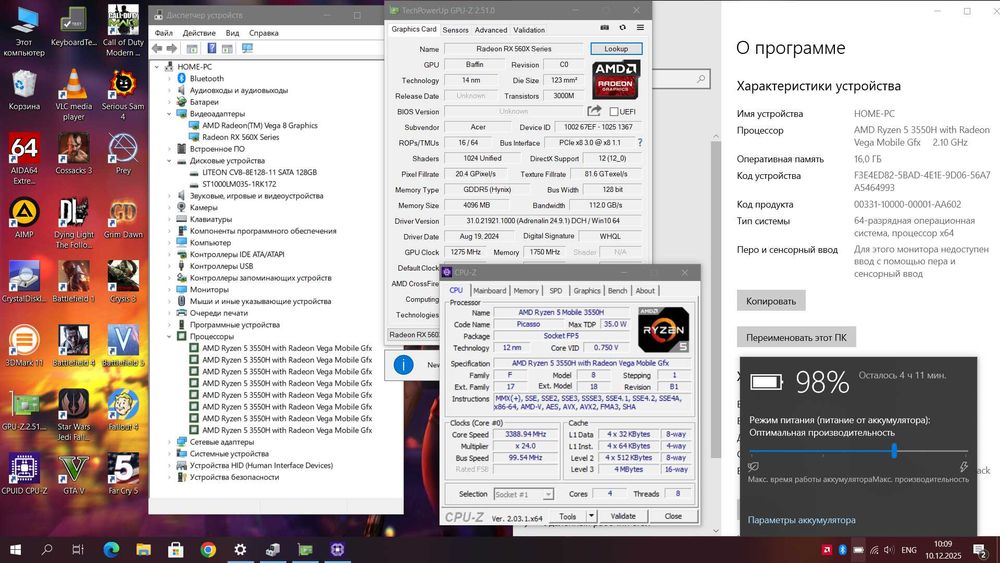
Task: Click the scan for hardware changes monitor icon
Action: coord(247,48)
